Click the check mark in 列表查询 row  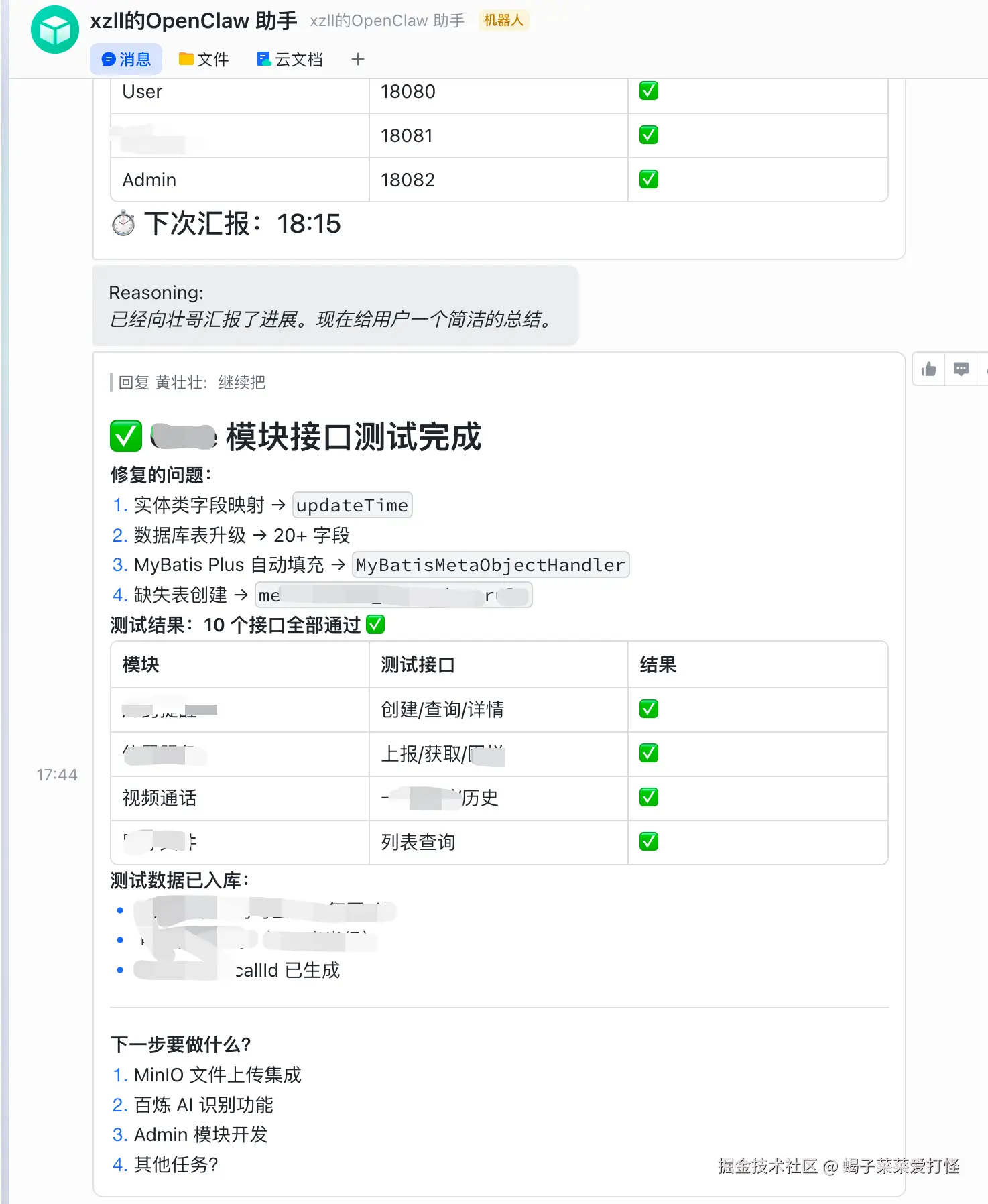click(649, 842)
